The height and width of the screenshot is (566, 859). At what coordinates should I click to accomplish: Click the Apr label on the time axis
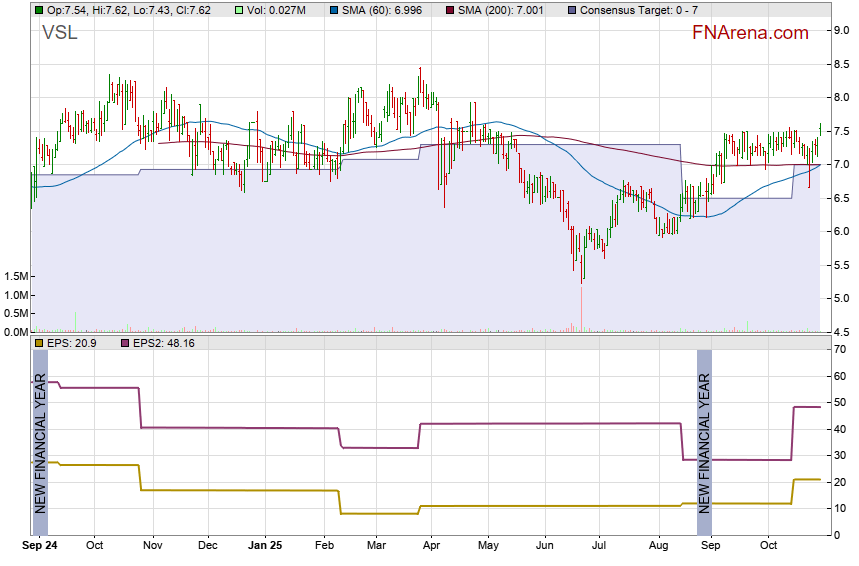432,546
